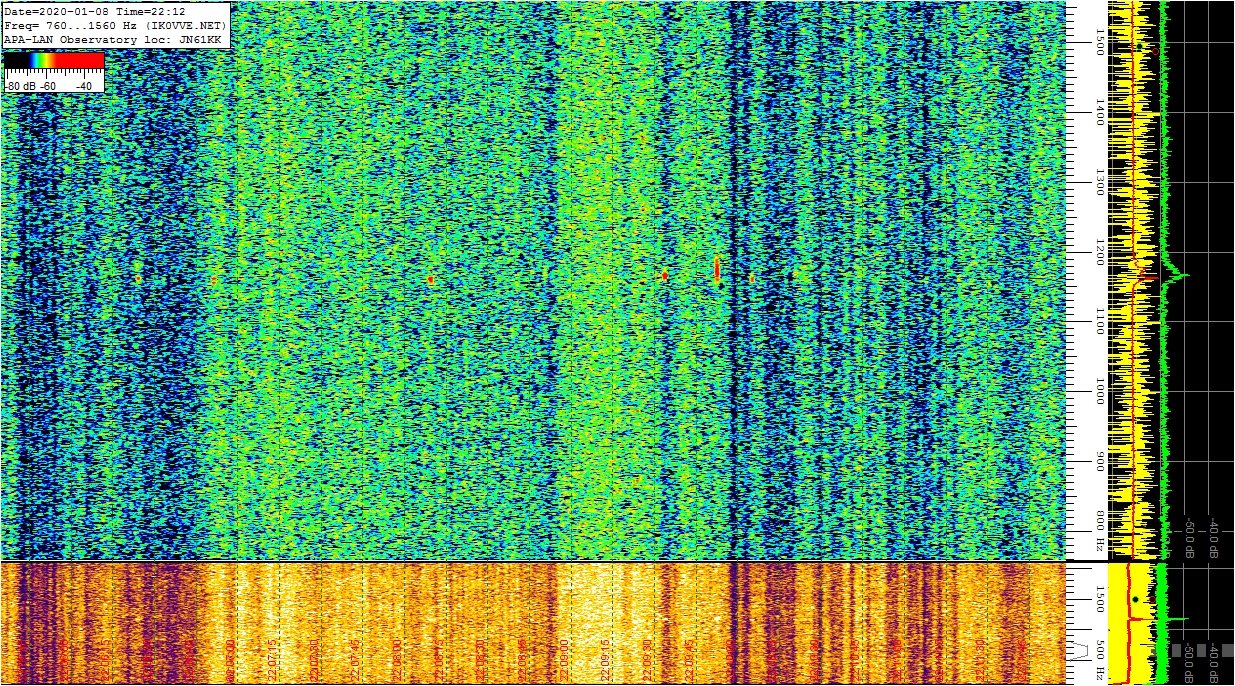The width and height of the screenshot is (1235, 686).
Task: Click the 22:09:45 time marker
Action: [x=691, y=660]
